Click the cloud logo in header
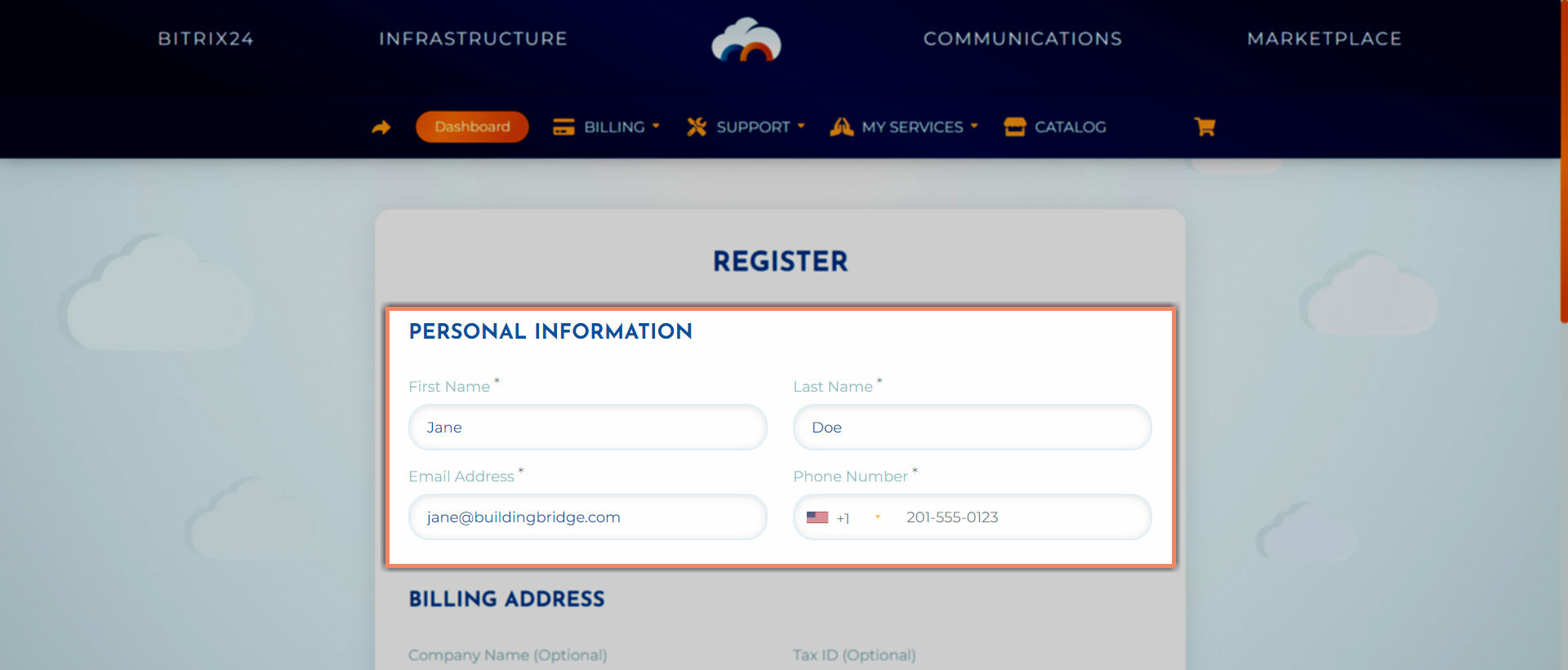 746,40
